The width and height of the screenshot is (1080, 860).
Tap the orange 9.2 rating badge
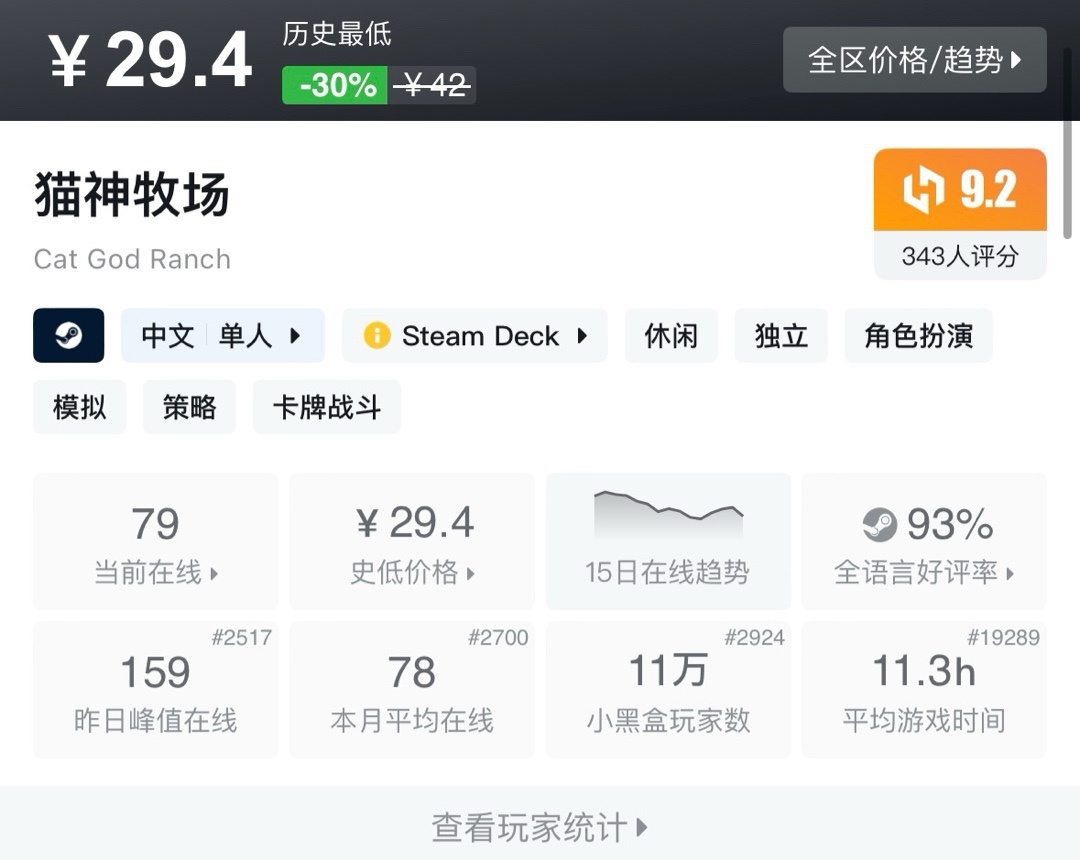[960, 190]
